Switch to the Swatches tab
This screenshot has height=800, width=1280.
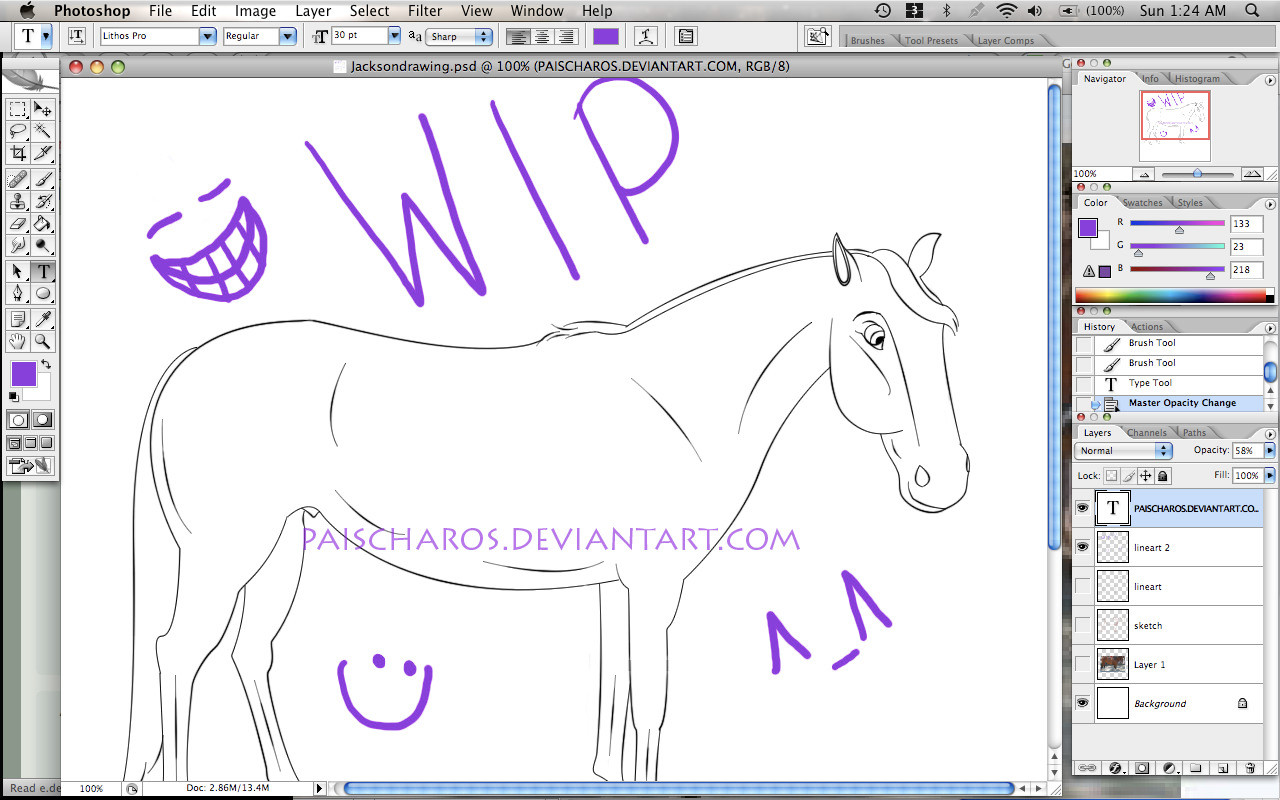[x=1143, y=203]
